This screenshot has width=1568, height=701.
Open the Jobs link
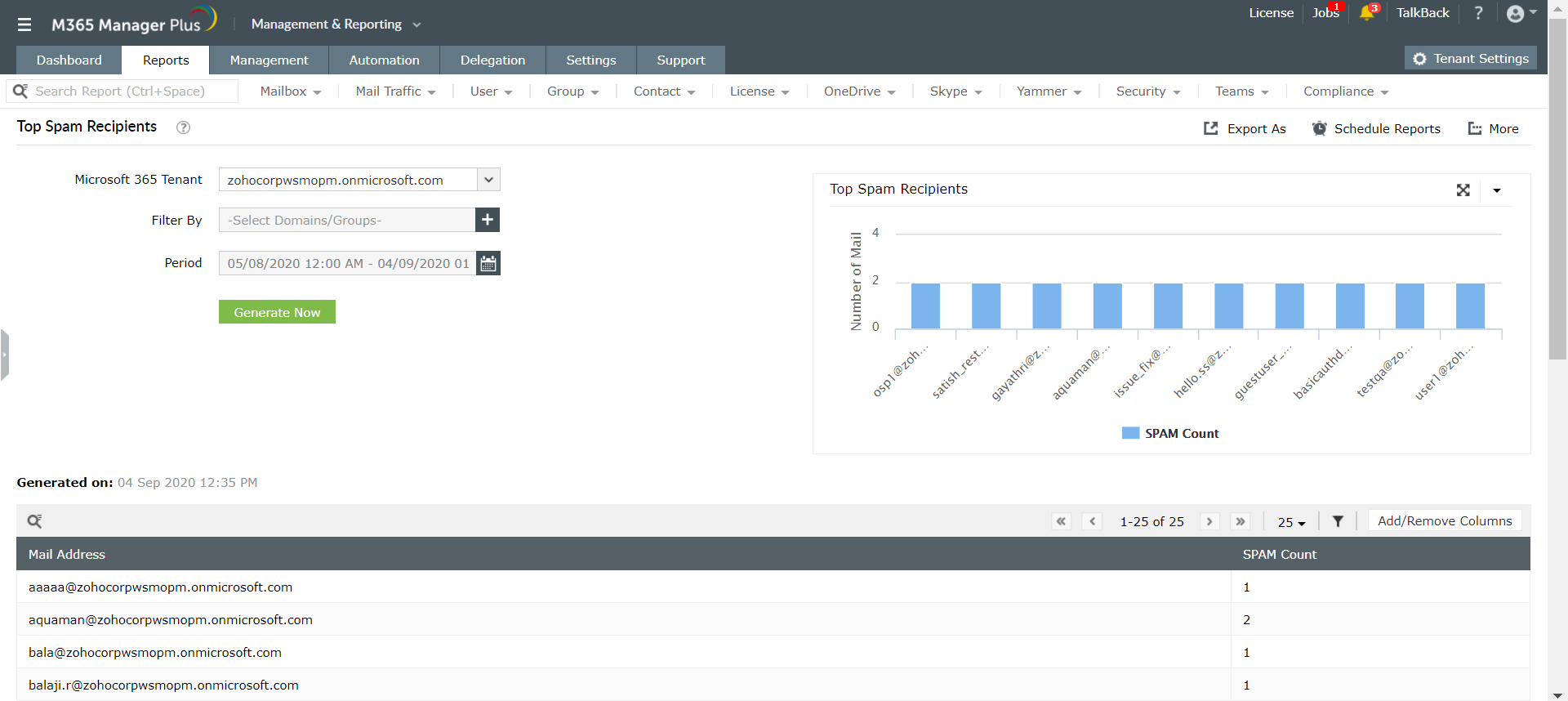pos(1326,13)
